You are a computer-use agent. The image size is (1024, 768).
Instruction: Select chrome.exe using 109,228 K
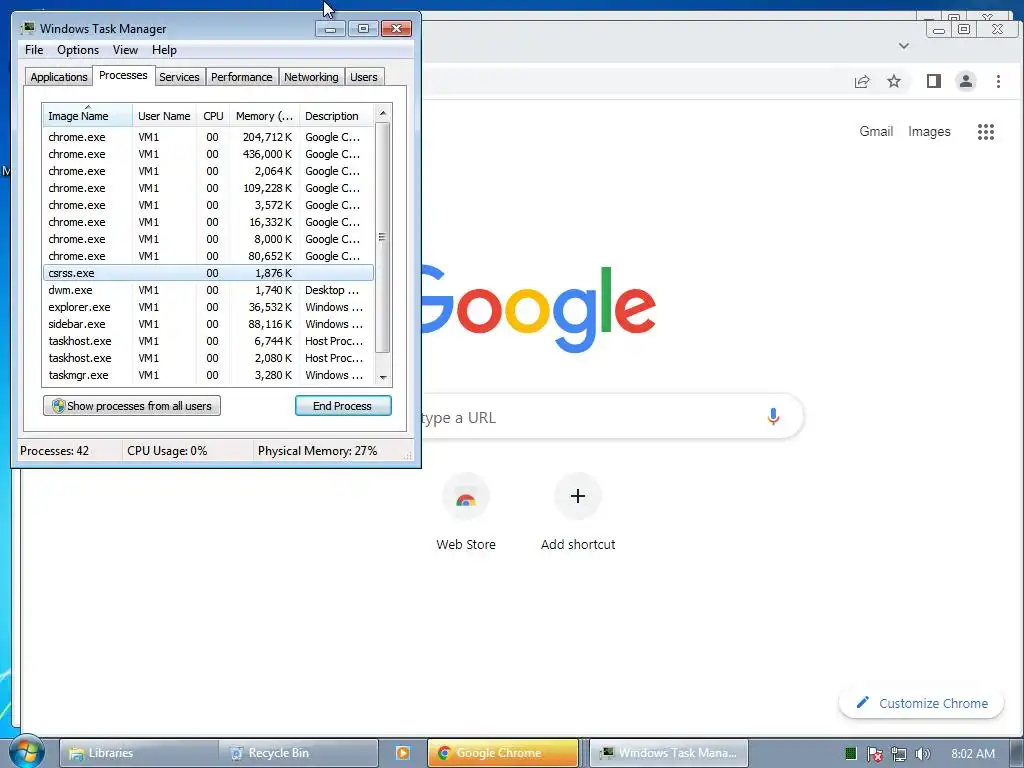(x=208, y=188)
